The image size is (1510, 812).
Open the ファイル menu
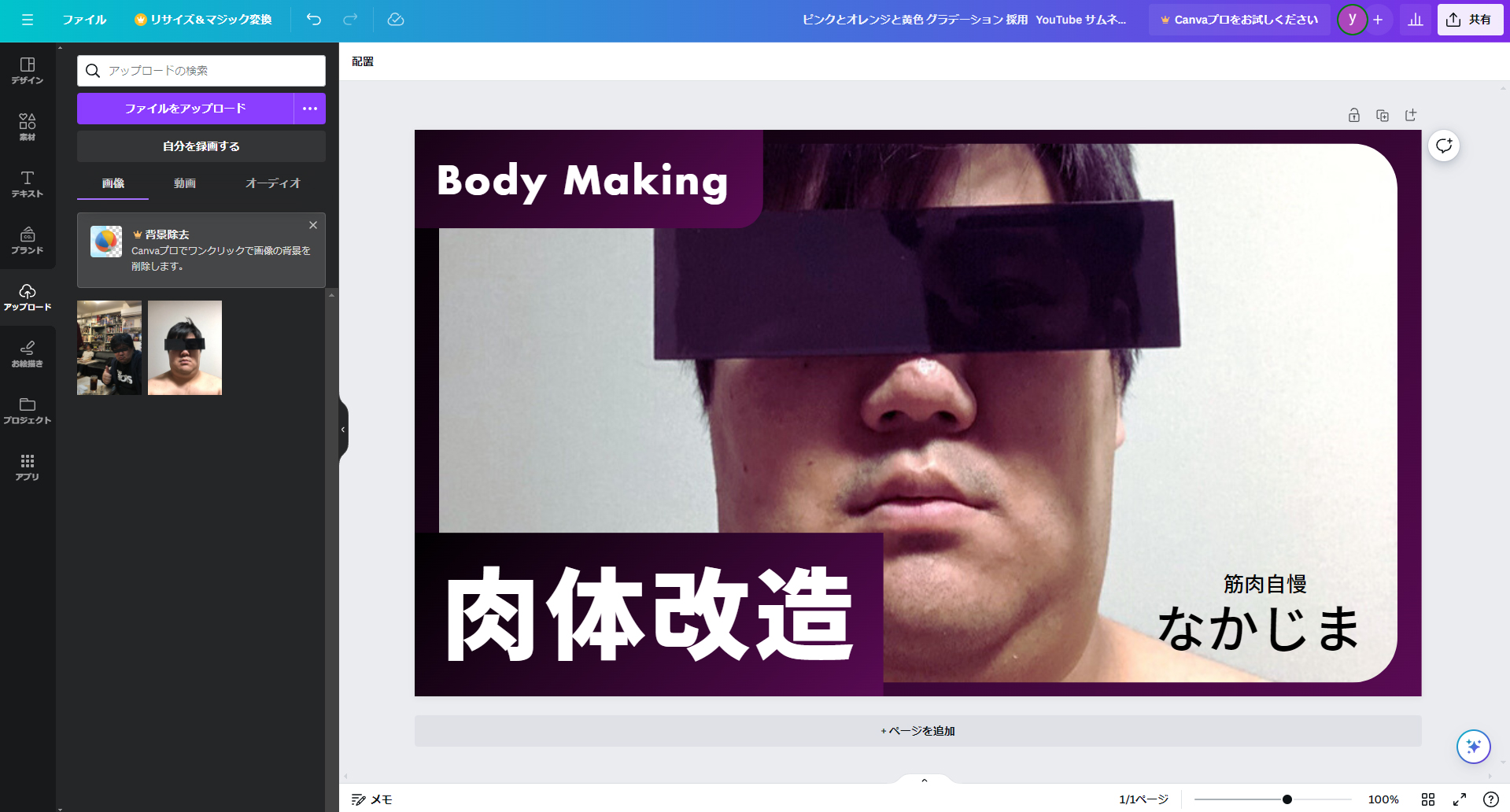click(x=84, y=20)
